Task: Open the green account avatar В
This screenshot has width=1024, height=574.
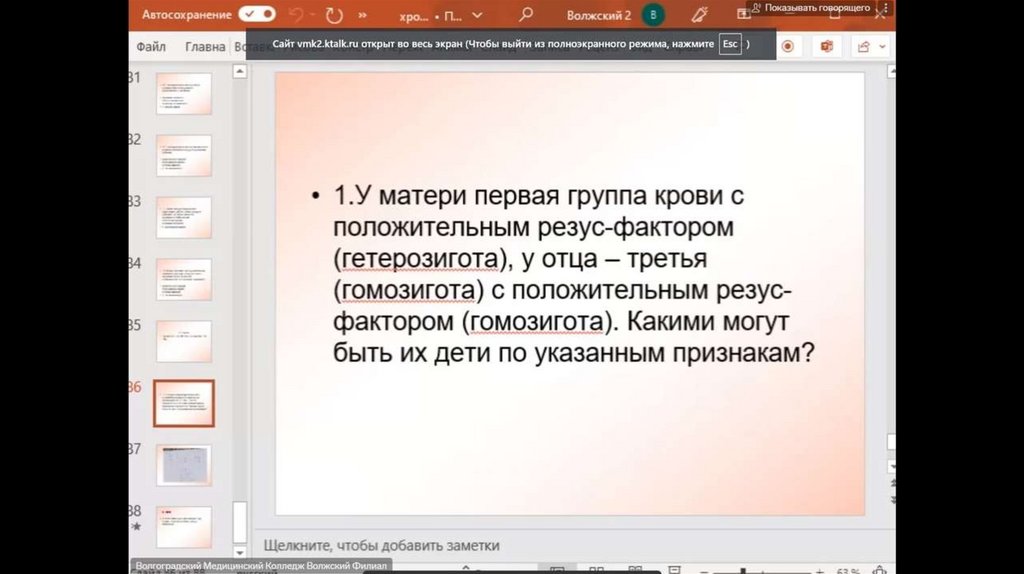Action: coord(653,15)
